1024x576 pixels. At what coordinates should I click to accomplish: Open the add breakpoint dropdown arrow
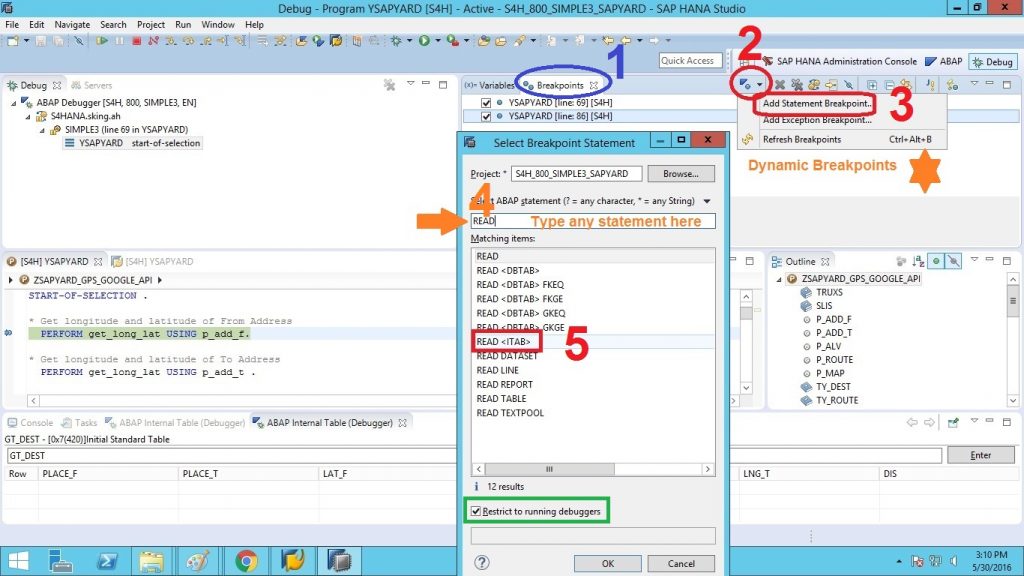tap(759, 85)
